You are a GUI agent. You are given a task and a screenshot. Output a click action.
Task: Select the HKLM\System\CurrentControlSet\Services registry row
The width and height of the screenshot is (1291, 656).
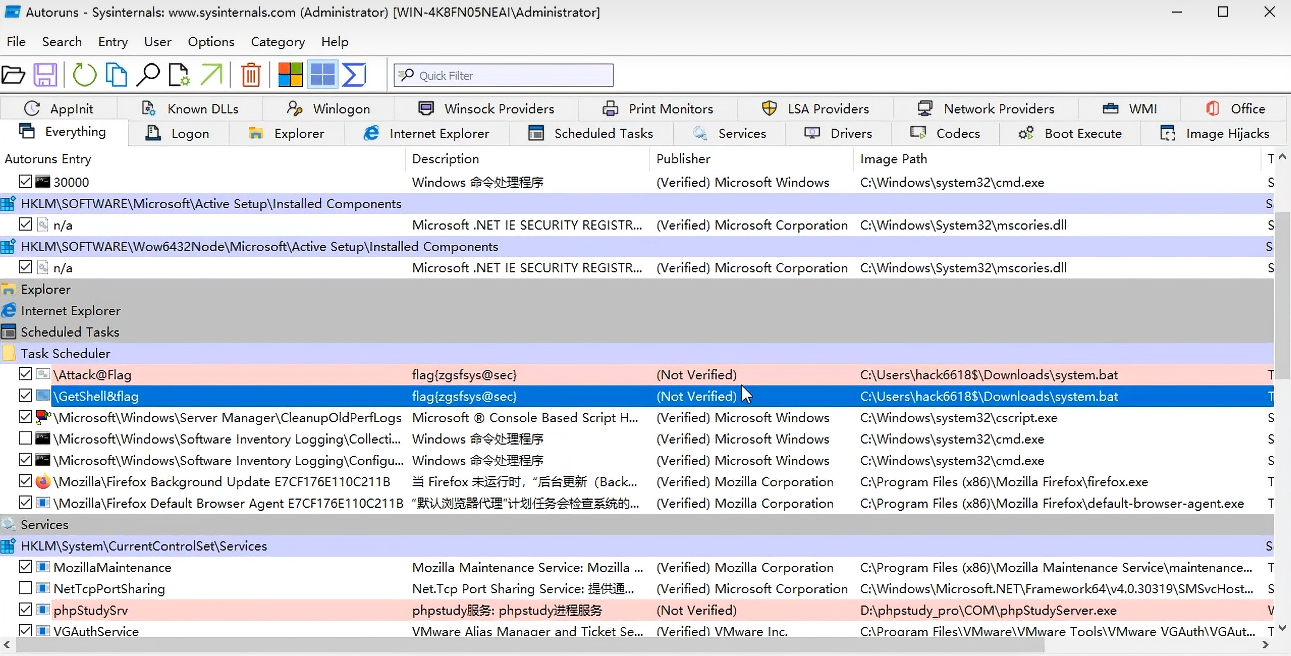pyautogui.click(x=637, y=546)
